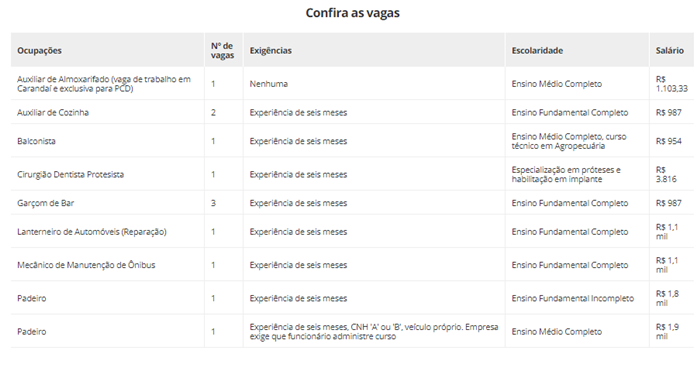Click the R$ 1.103,33 salary cell
Image resolution: width=700 pixels, height=367 pixels.
tap(671, 84)
